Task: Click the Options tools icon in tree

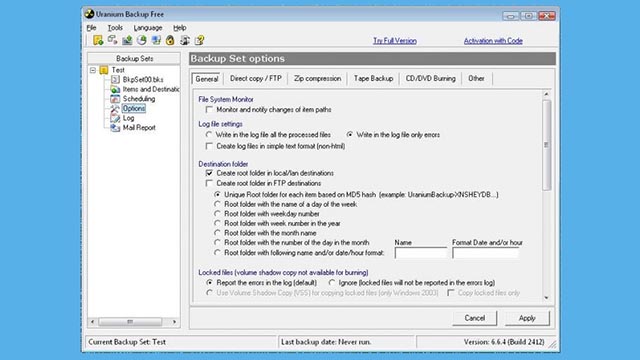Action: [115, 109]
